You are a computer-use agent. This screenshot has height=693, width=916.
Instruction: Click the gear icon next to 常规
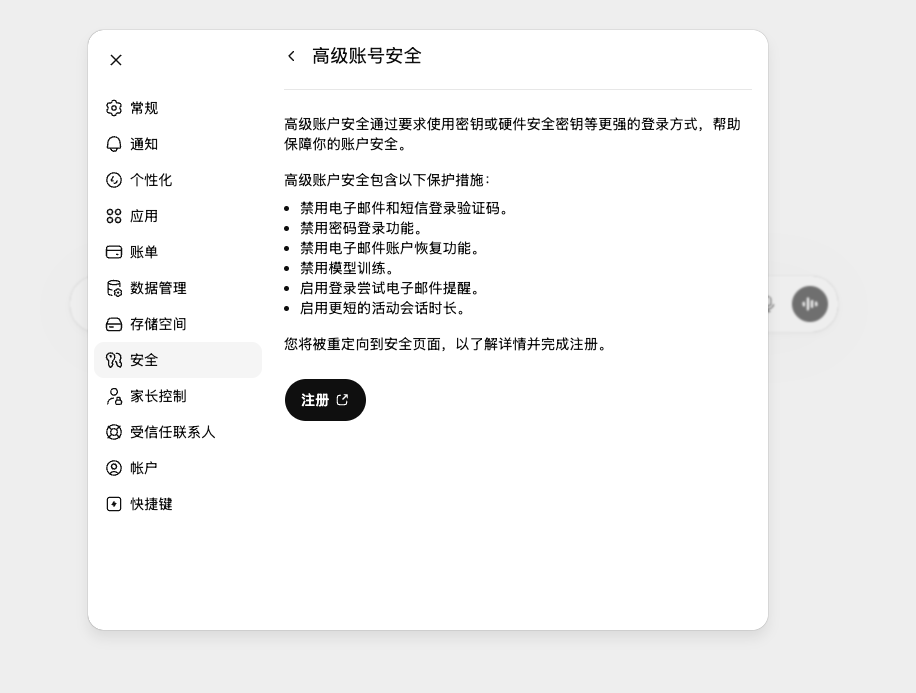pyautogui.click(x=114, y=108)
